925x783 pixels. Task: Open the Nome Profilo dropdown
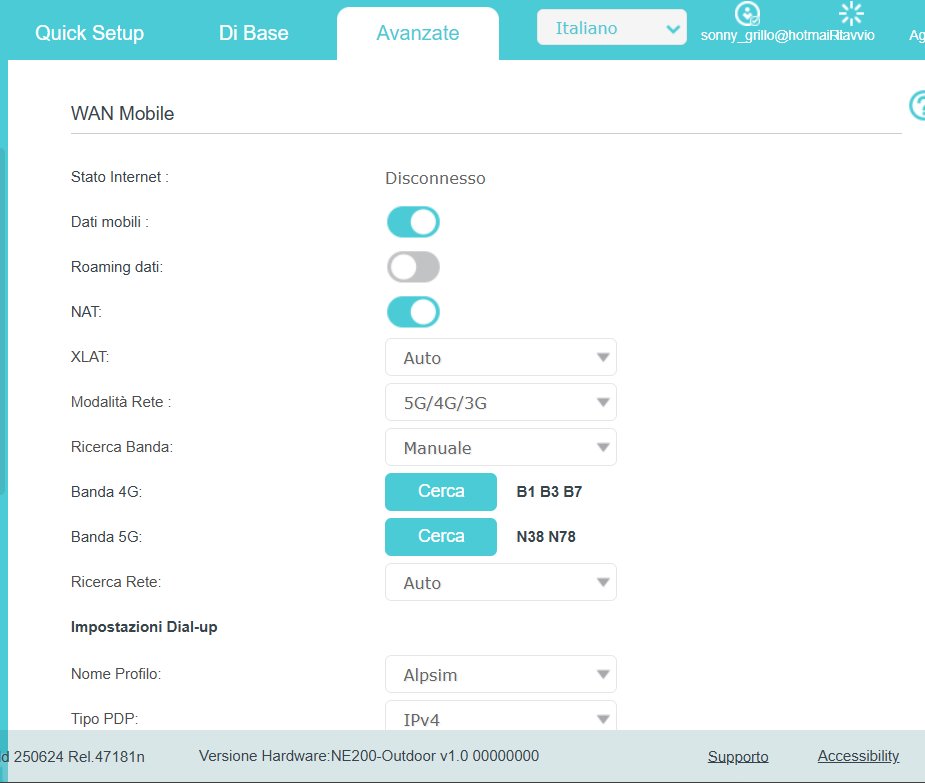point(500,674)
